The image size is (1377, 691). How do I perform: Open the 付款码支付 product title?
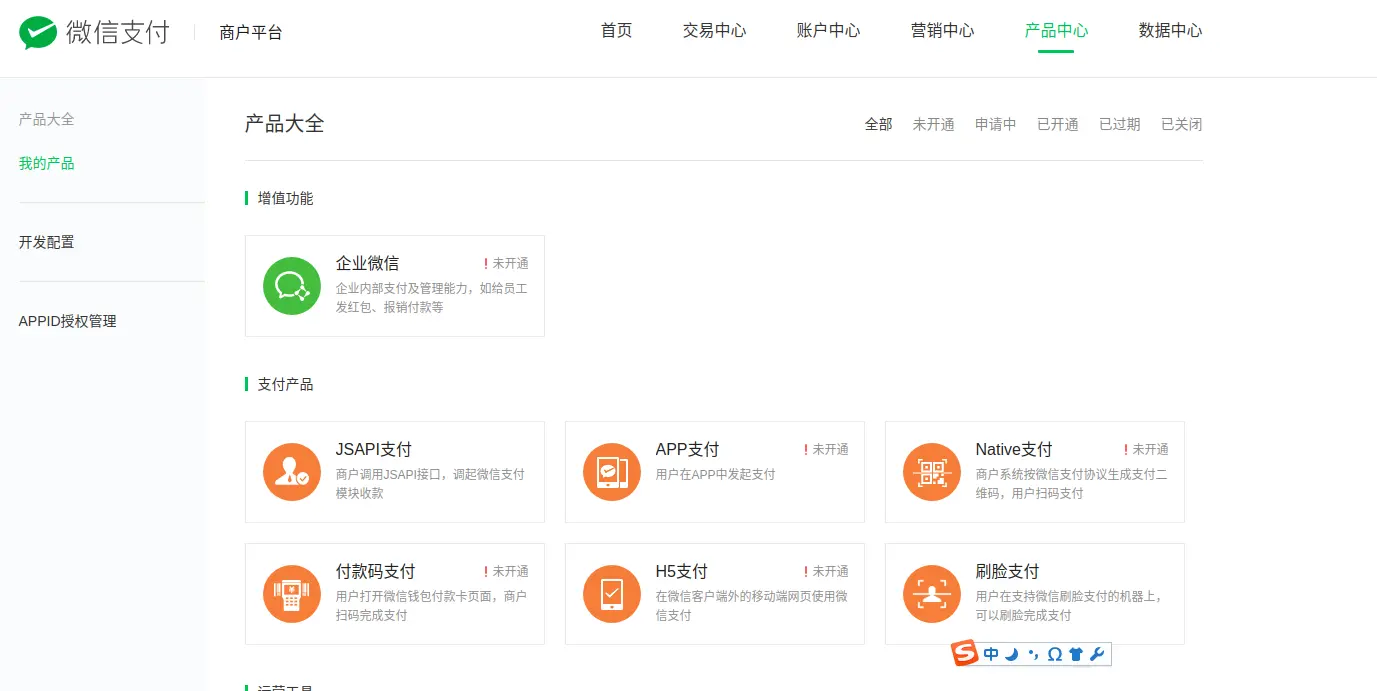(x=375, y=572)
